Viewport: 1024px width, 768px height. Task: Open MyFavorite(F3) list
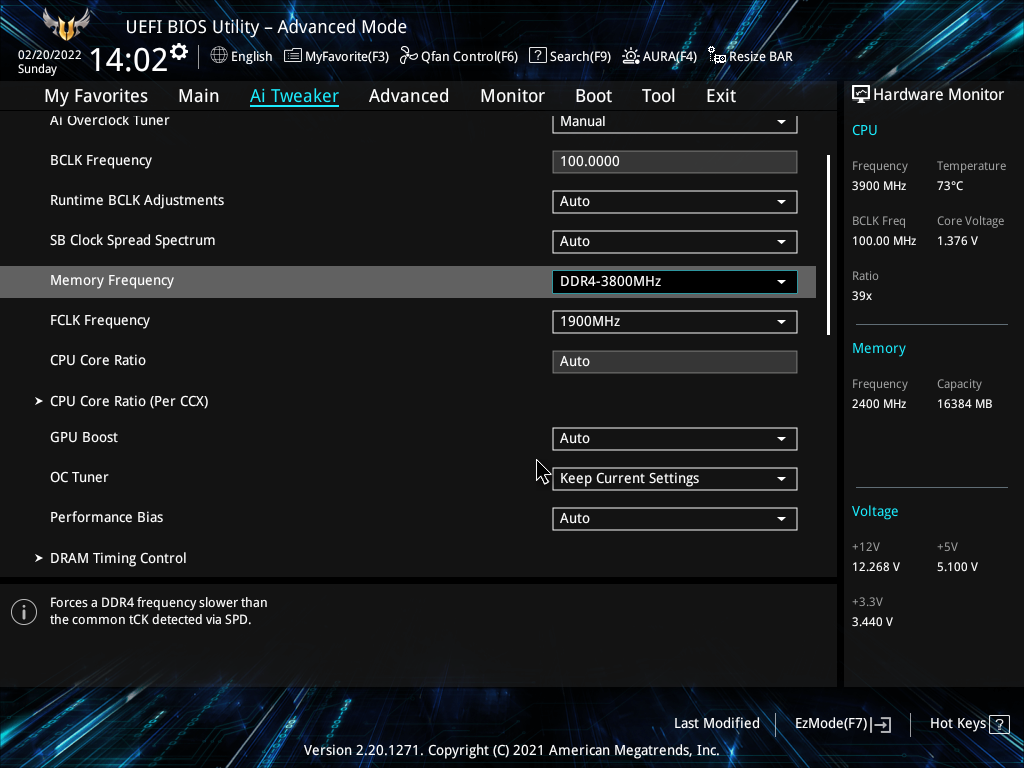point(336,56)
